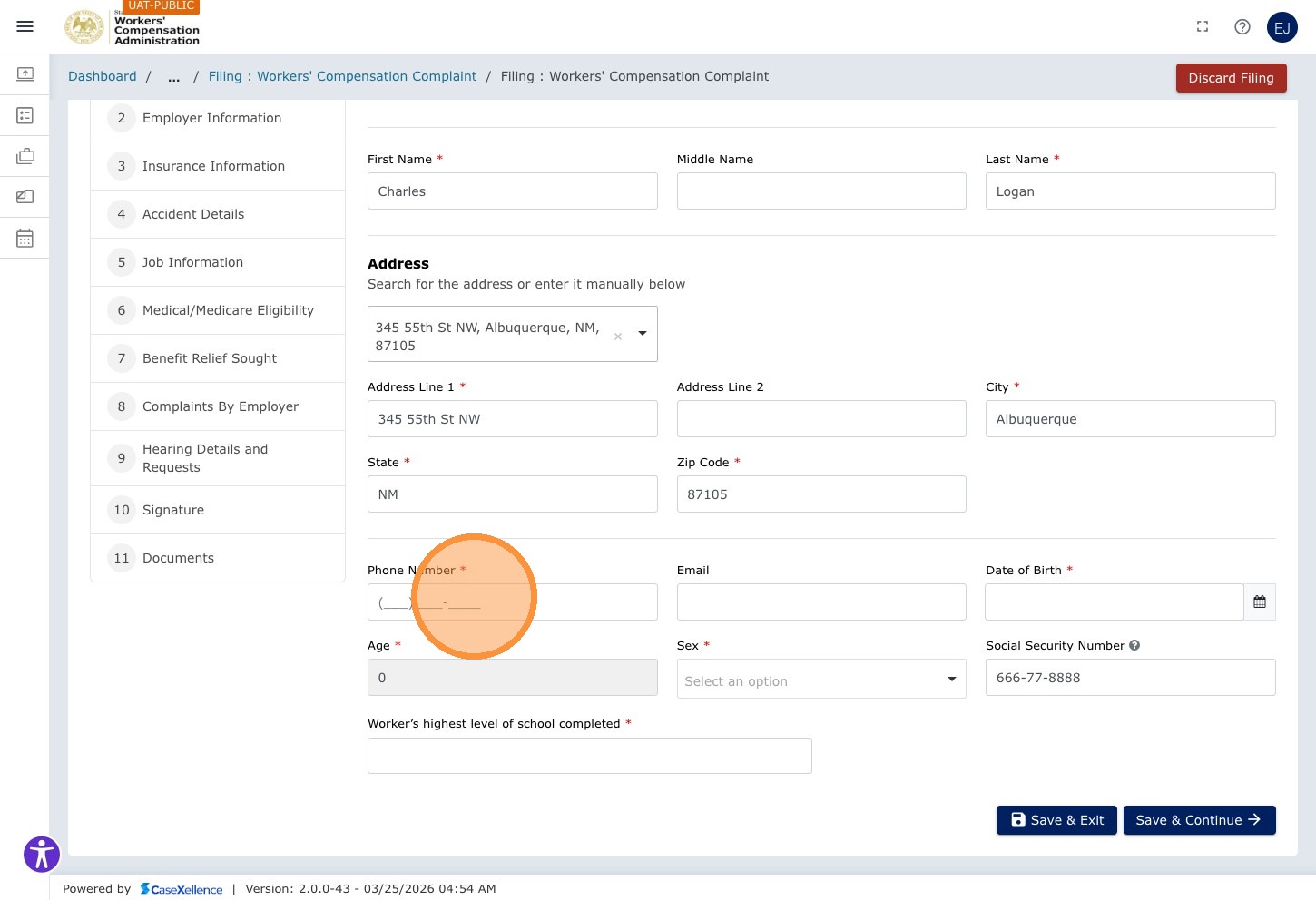Image resolution: width=1316 pixels, height=900 pixels.
Task: Click the upload icon in left sidebar
Action: [x=25, y=73]
